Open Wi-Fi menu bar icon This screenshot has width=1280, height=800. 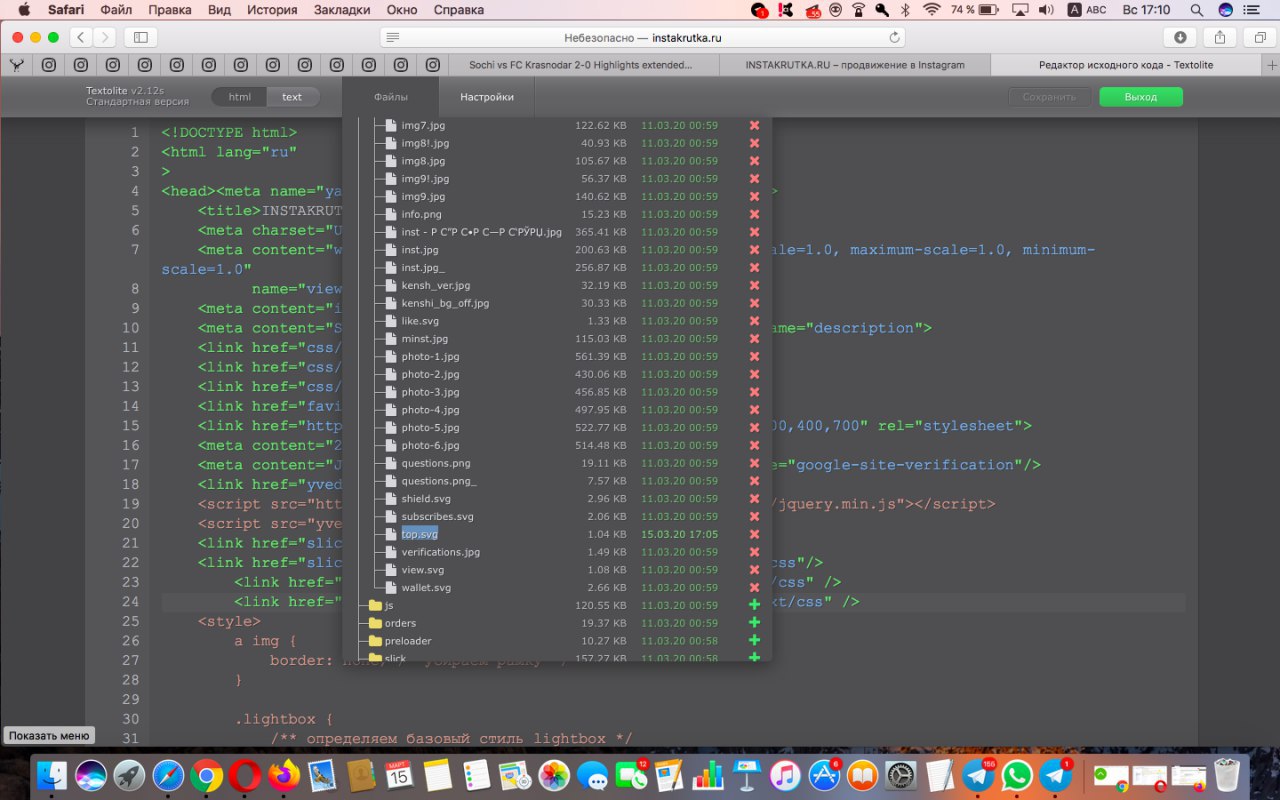(932, 10)
